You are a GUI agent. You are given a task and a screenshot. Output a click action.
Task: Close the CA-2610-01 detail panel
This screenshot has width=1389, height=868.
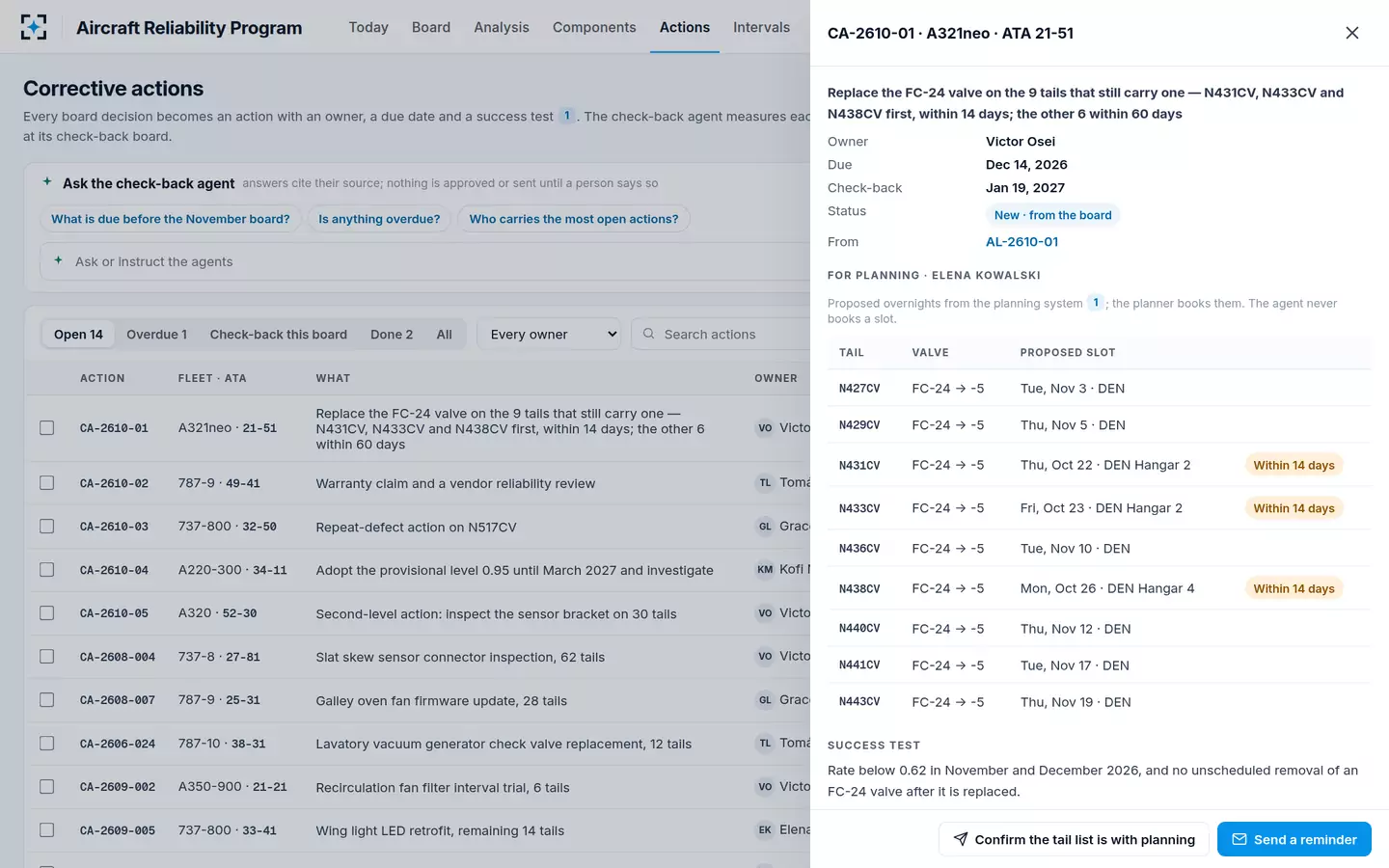click(1352, 33)
